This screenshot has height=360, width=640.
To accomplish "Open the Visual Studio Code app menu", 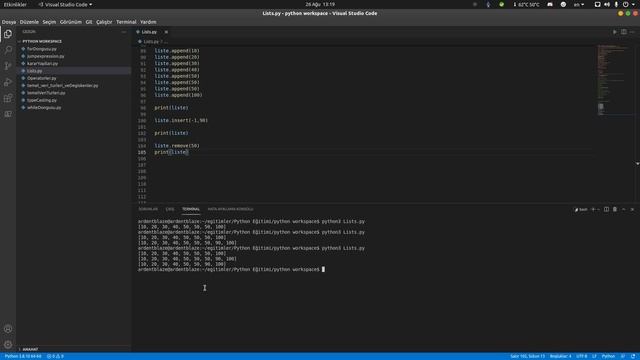I will pos(65,4).
